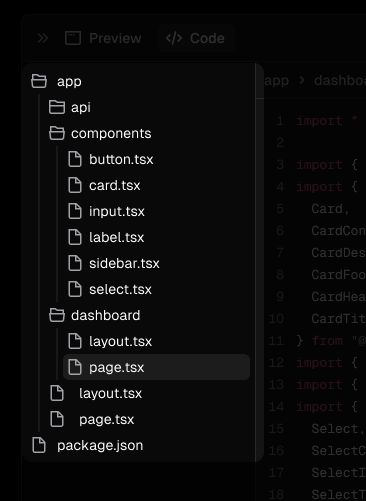Click the app breadcrumb in editor path
Viewport: 366px width, 501px height.
(x=276, y=81)
